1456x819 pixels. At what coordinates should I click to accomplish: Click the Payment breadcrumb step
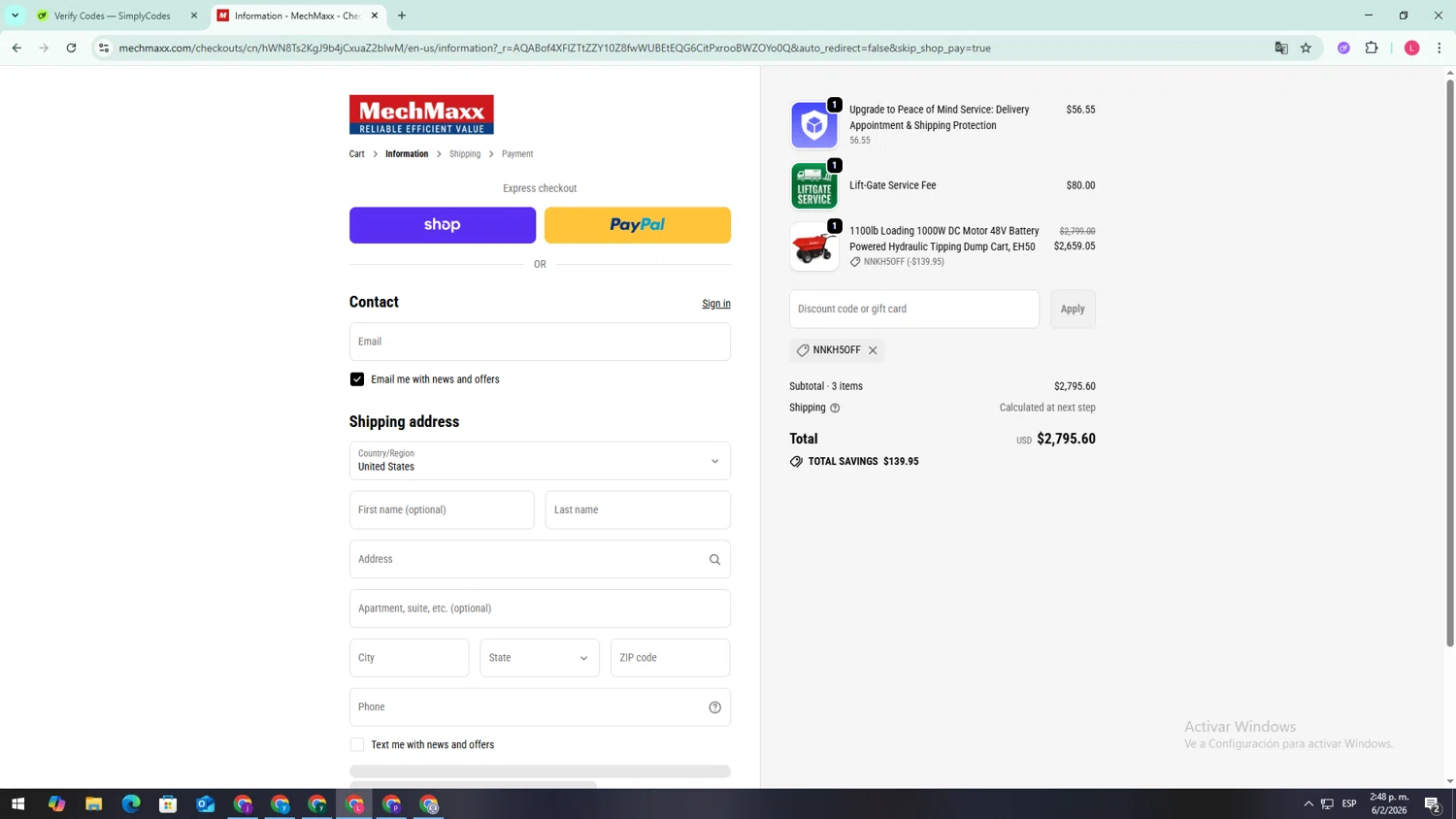tap(517, 154)
